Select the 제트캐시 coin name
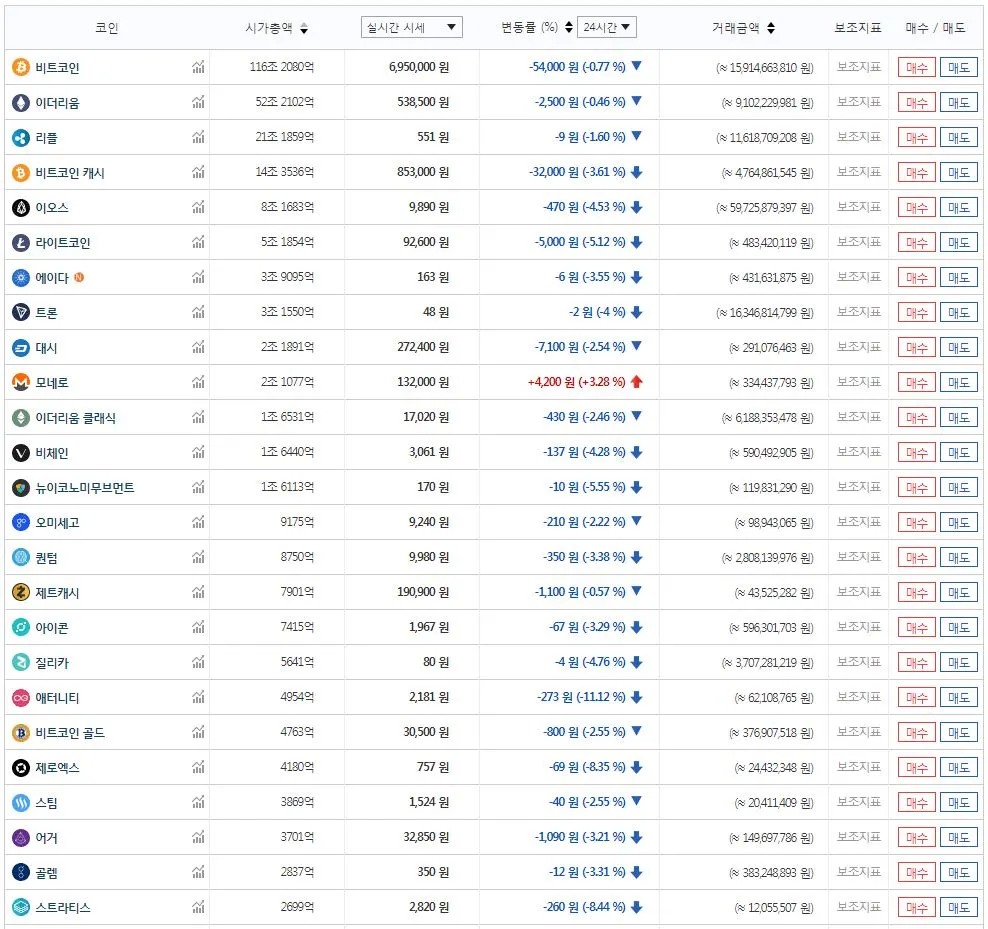Image resolution: width=988 pixels, height=929 pixels. click(x=57, y=593)
